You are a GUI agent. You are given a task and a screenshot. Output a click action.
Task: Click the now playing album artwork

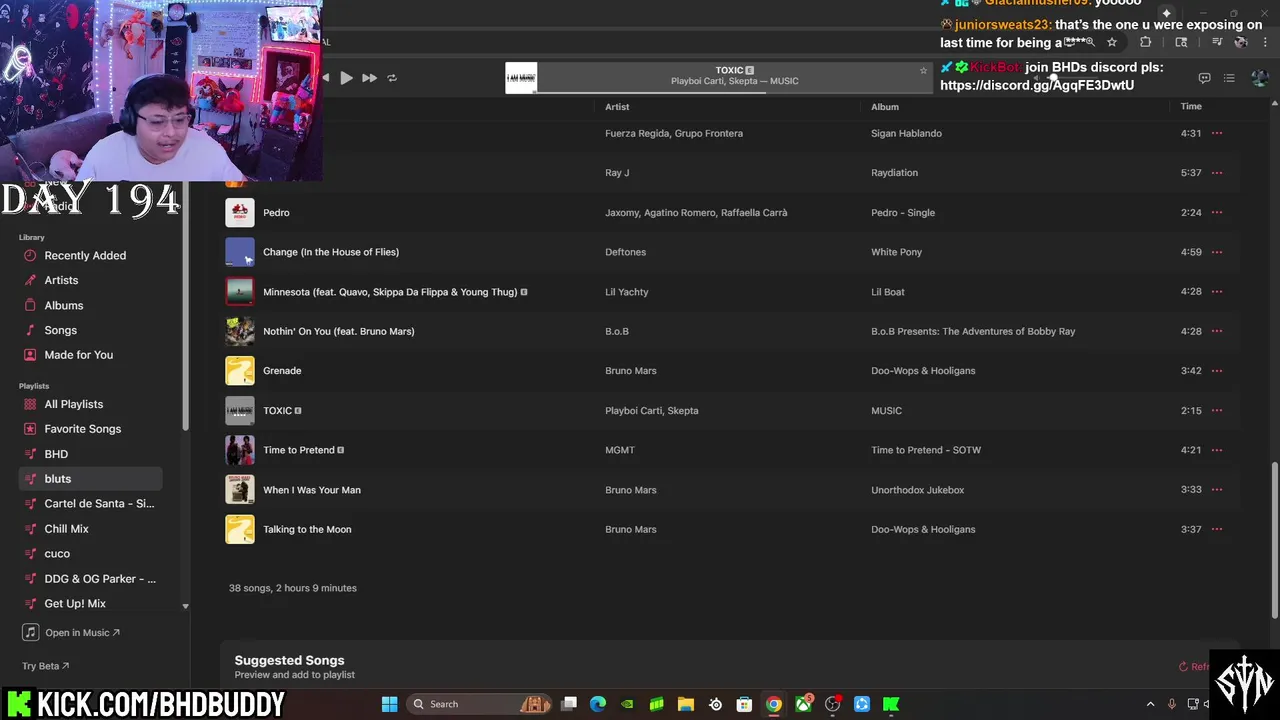tap(521, 78)
